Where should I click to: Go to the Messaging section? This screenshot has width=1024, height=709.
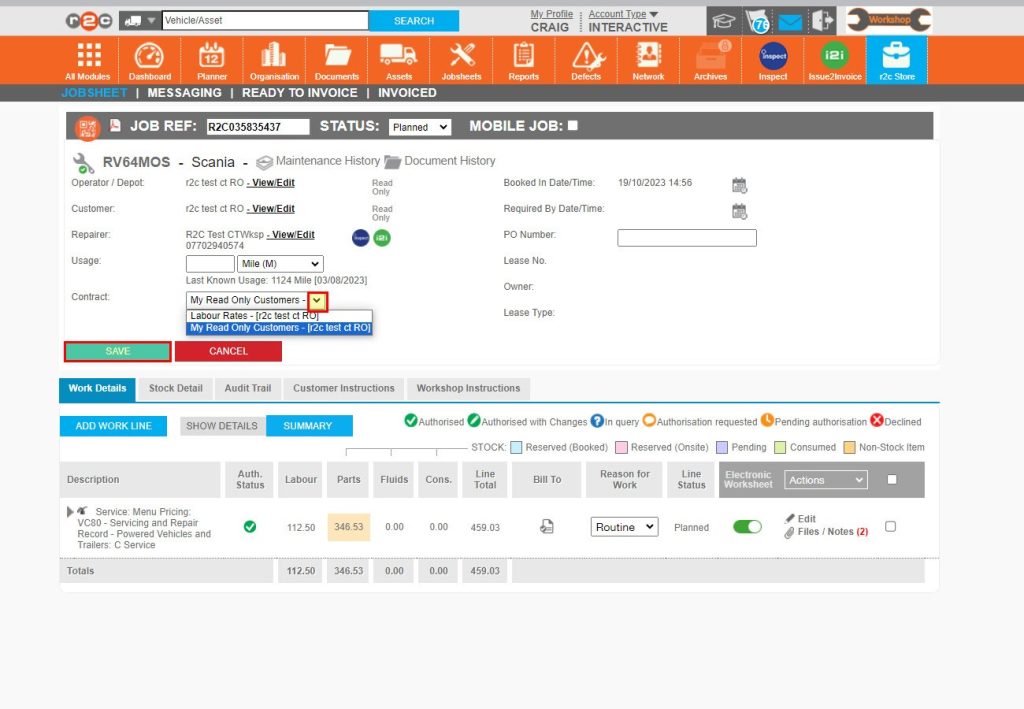tap(184, 93)
